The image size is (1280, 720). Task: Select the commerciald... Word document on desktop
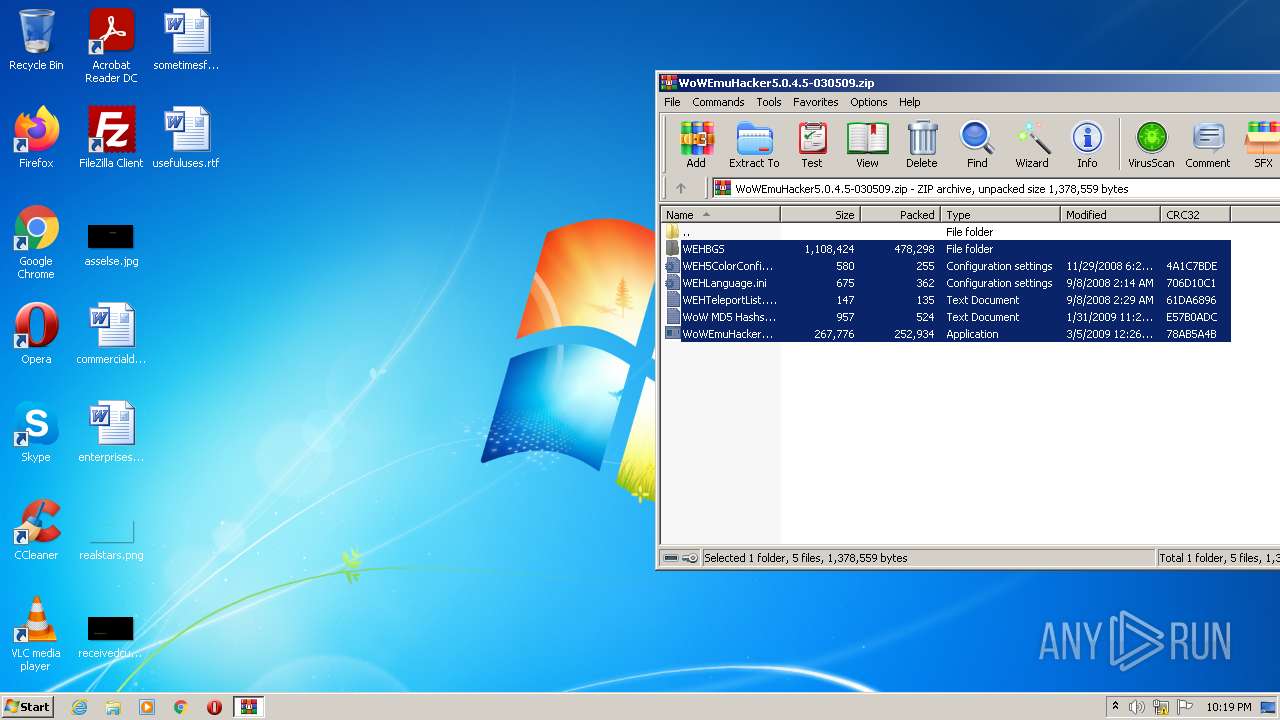[x=111, y=334]
